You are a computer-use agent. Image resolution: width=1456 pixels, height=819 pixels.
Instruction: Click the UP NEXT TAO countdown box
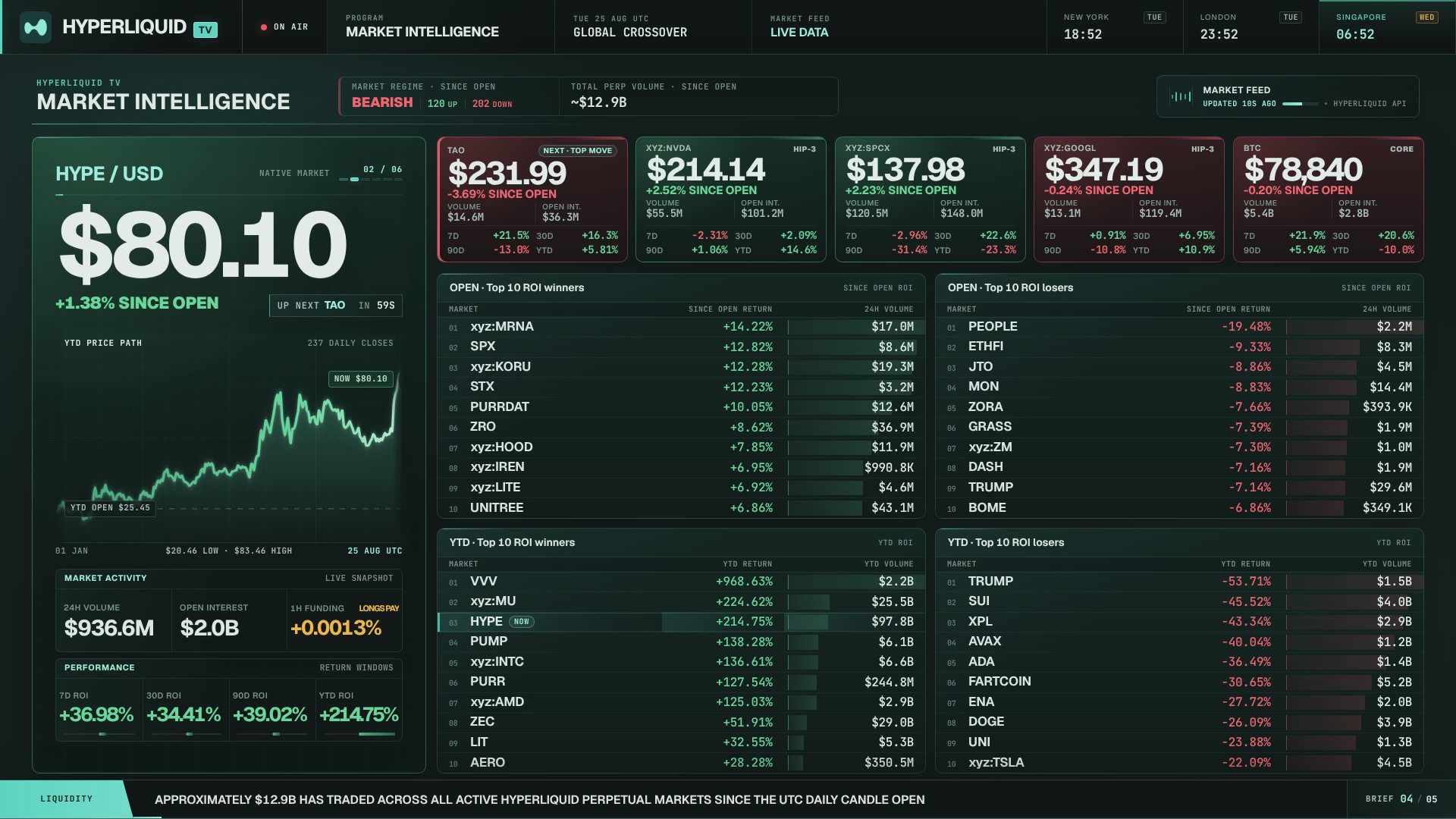[x=336, y=306]
